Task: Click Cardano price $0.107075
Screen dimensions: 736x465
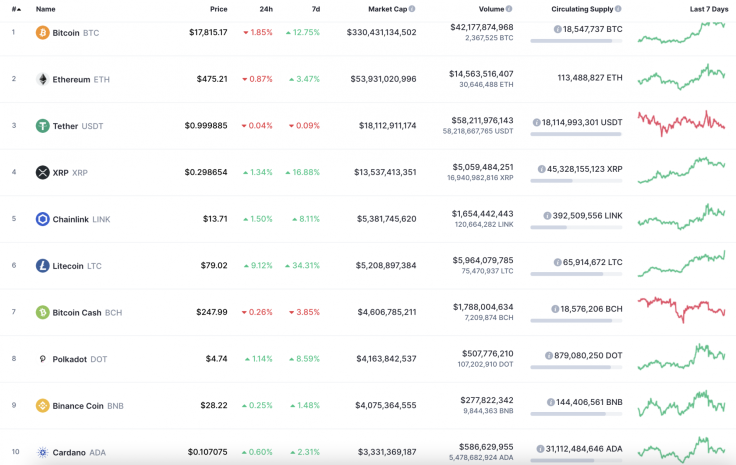Action: [x=207, y=452]
